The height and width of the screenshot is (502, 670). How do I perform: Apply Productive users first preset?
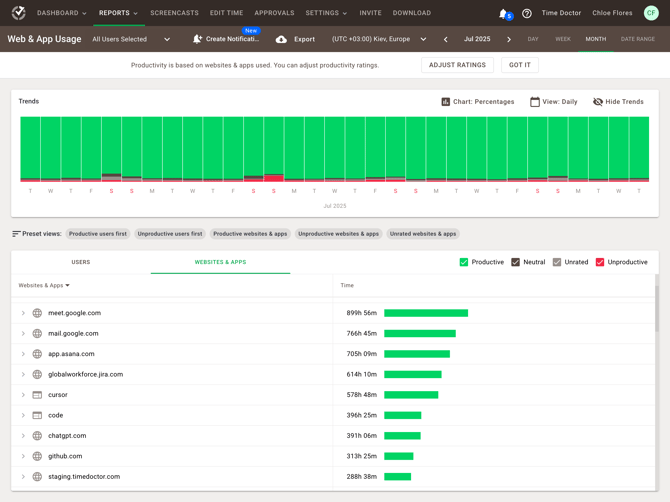(98, 234)
